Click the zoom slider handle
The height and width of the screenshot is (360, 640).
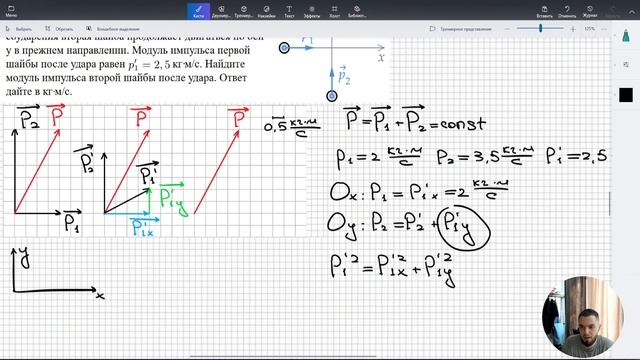(540, 28)
